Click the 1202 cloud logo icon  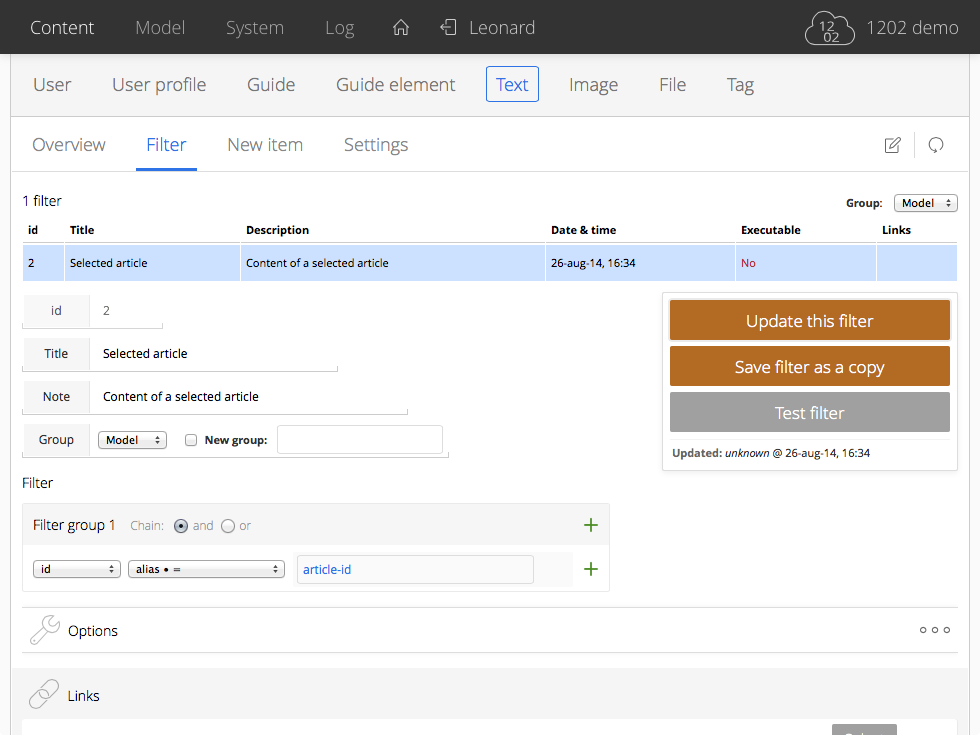[830, 28]
